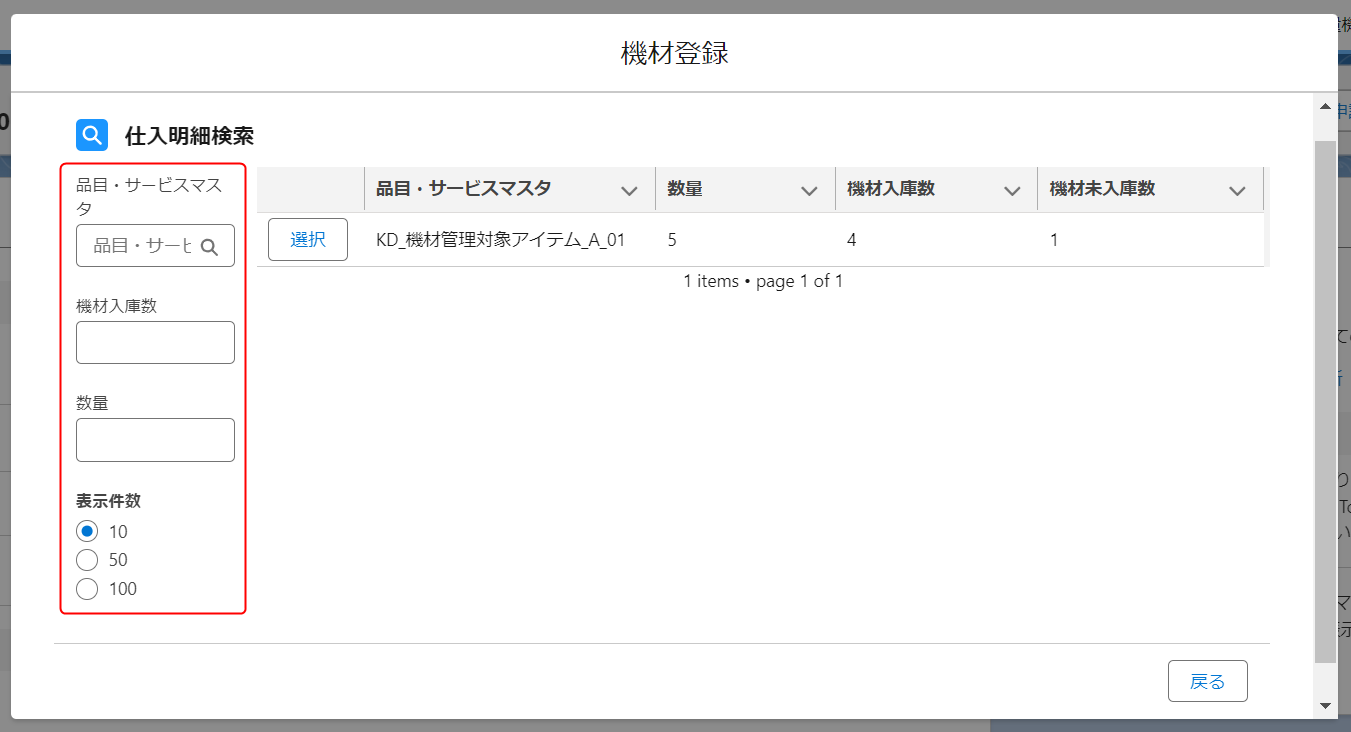Click the 数量 filter input field
The height and width of the screenshot is (732, 1351).
click(x=155, y=440)
